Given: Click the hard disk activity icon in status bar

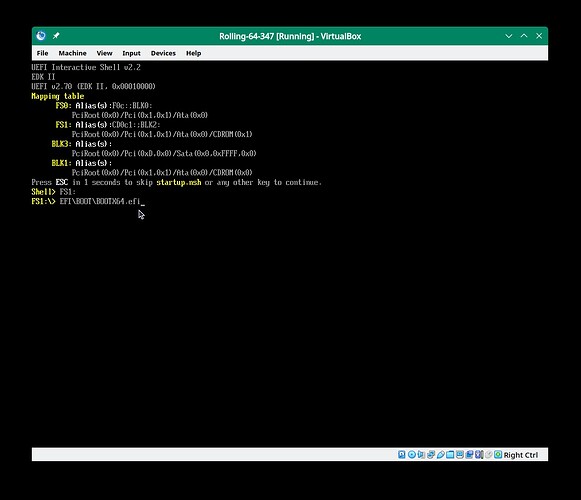Looking at the screenshot, I should coord(402,454).
